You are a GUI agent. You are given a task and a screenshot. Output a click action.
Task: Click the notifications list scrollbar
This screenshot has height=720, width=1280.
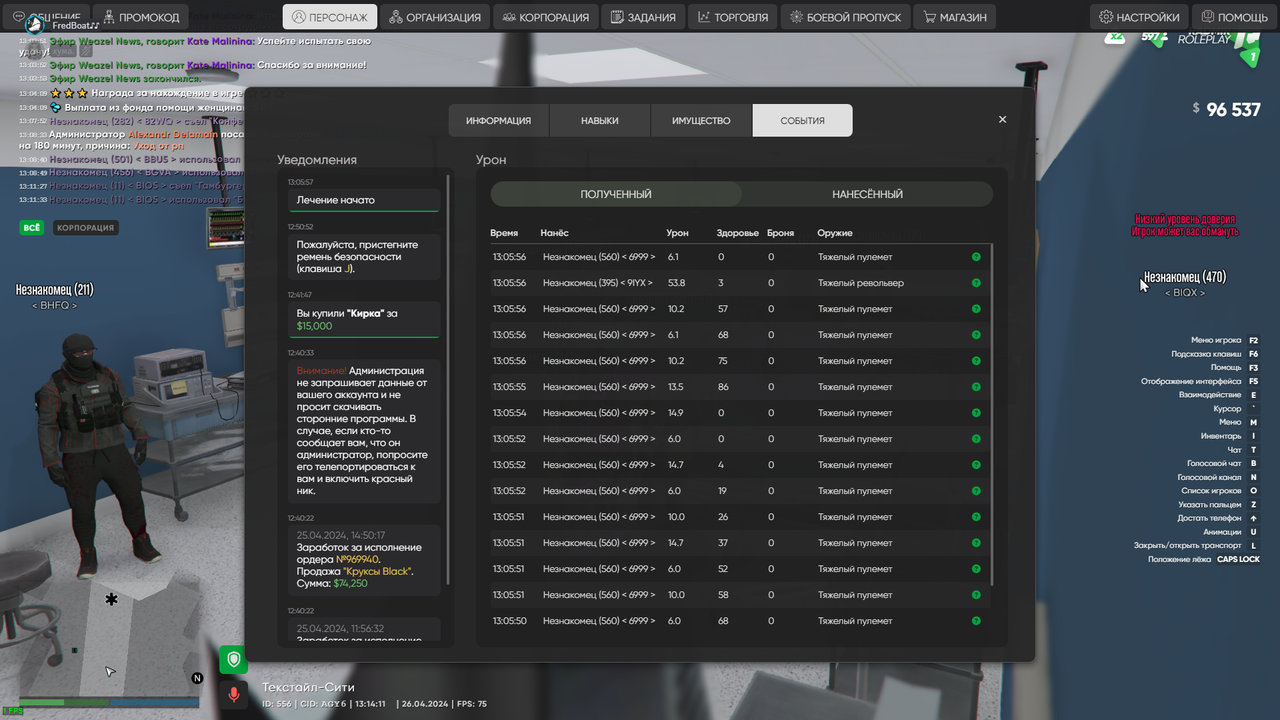tap(447, 380)
